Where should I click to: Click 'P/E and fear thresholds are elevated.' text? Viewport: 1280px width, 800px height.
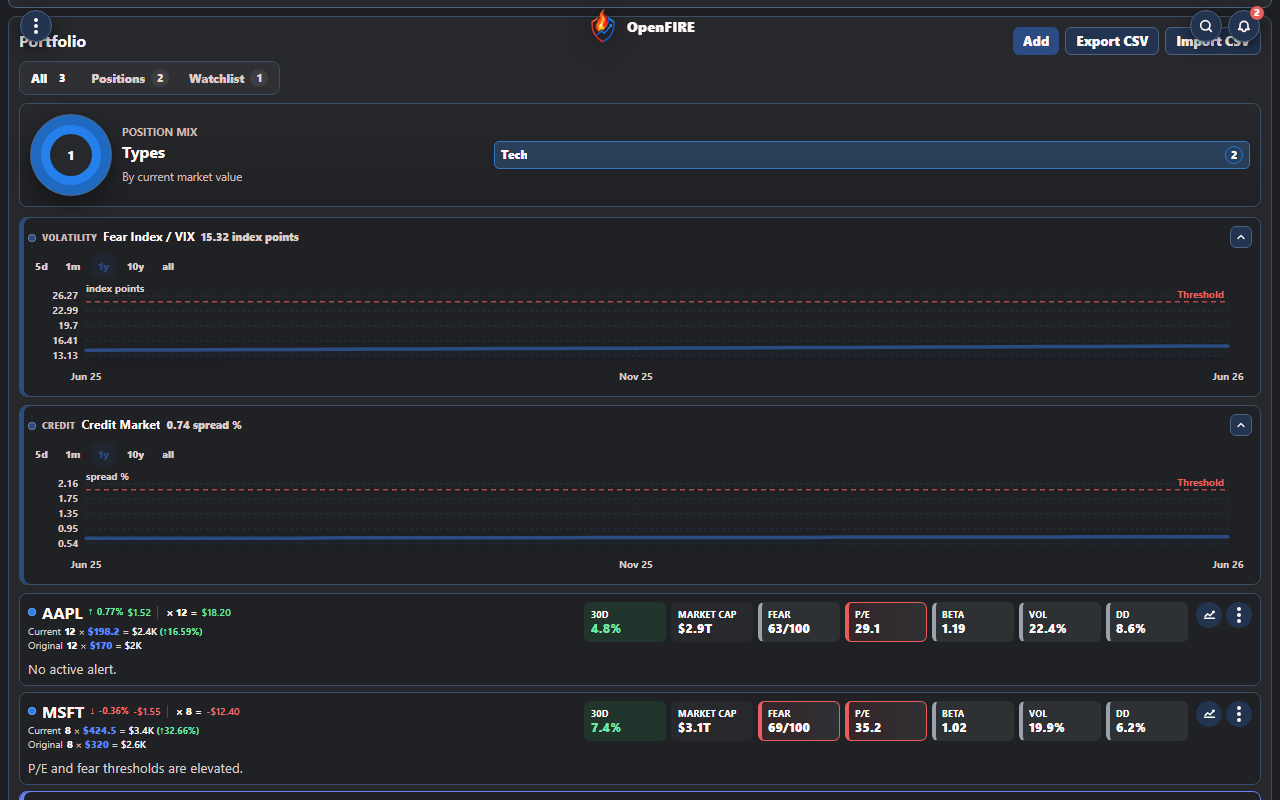[x=135, y=768]
